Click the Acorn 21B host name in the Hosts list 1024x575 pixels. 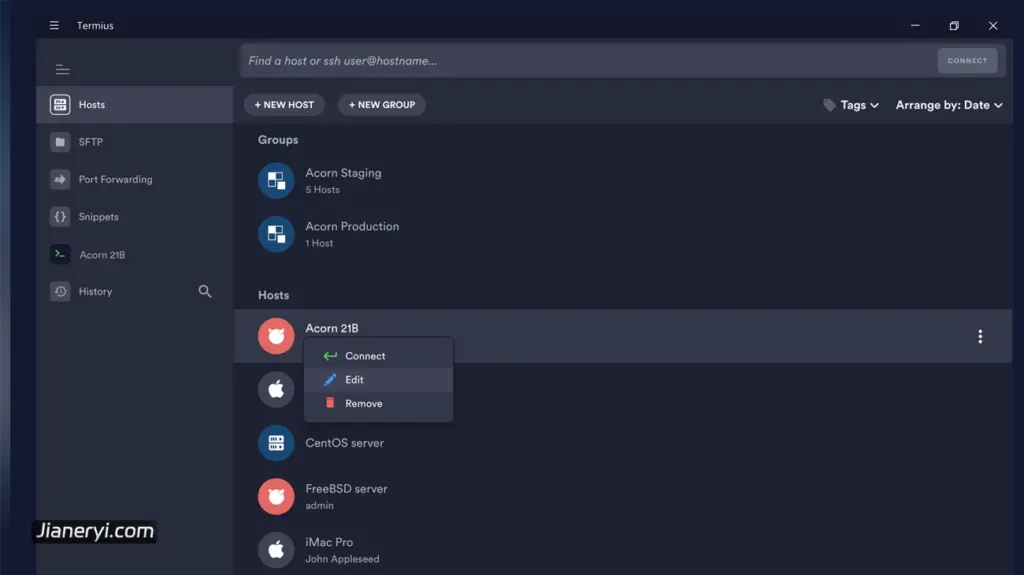[x=332, y=328]
